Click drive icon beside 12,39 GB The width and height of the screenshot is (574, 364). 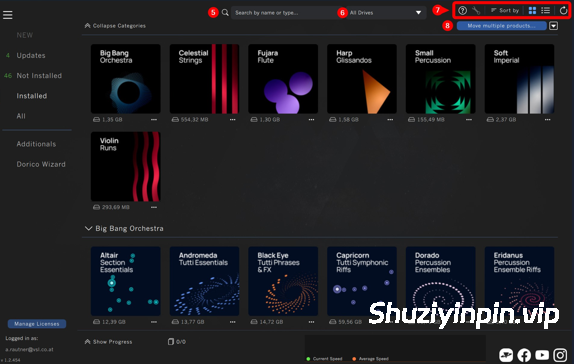point(96,322)
